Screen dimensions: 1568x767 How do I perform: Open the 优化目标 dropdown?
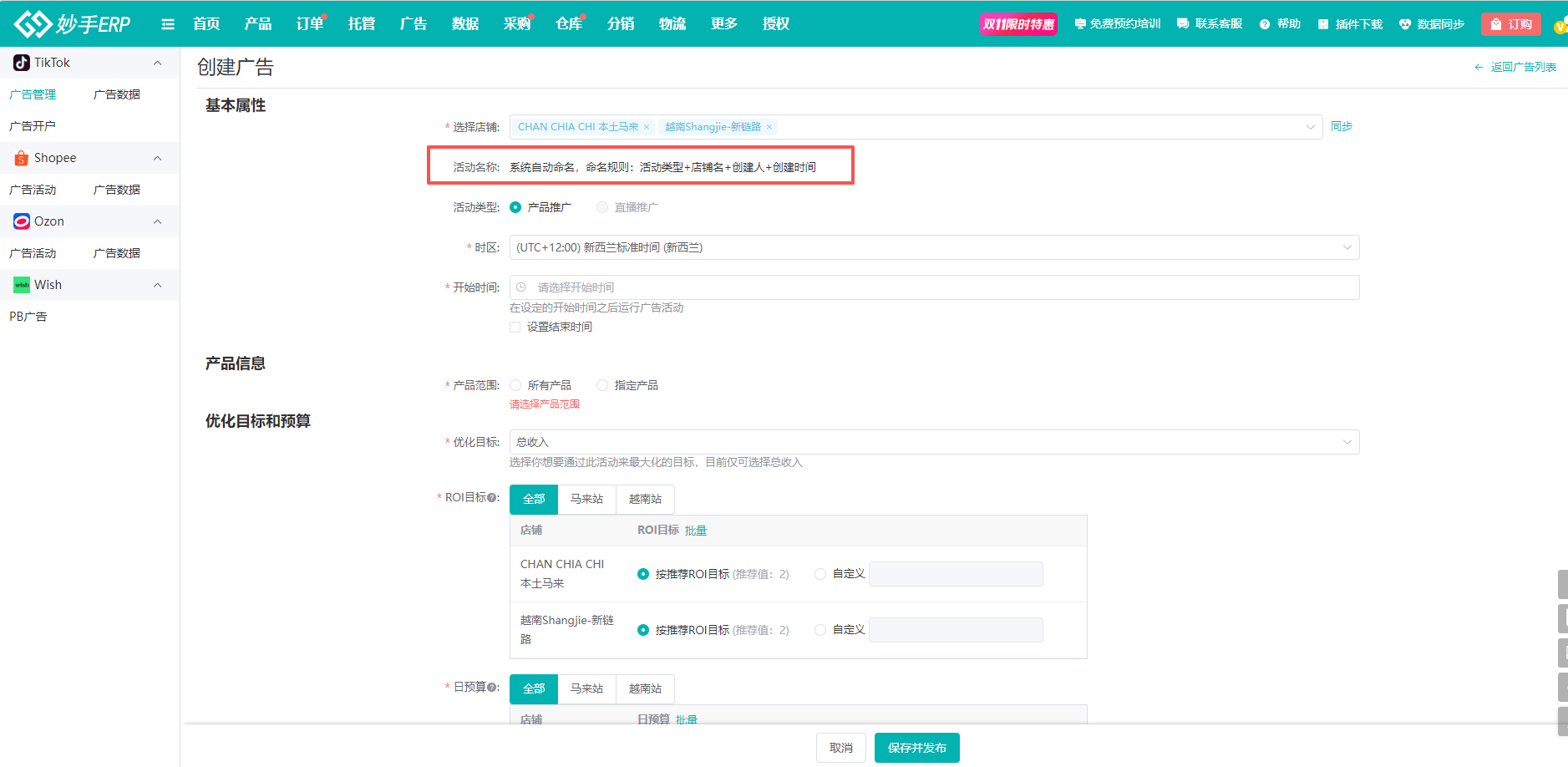pyautogui.click(x=933, y=442)
